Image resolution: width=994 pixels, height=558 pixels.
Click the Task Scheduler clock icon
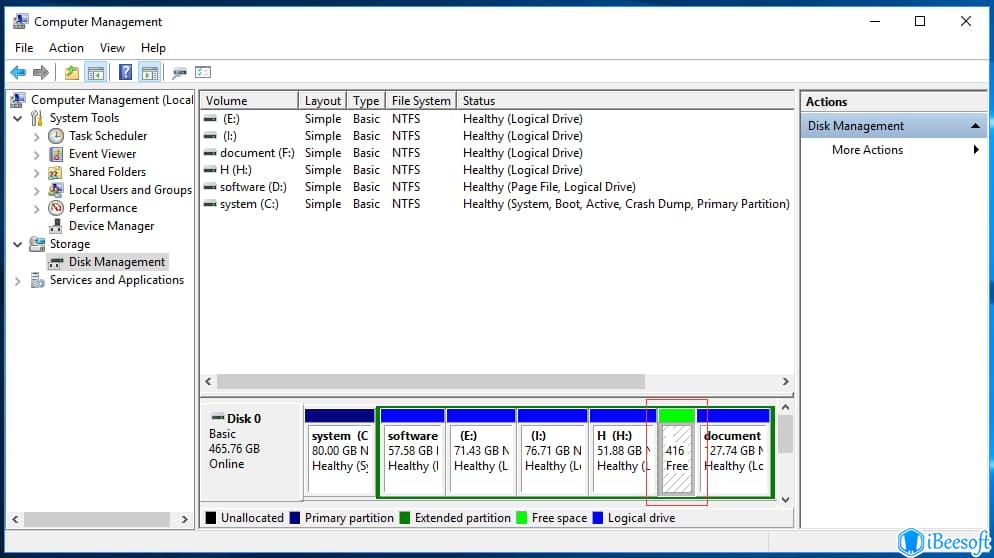coord(56,136)
